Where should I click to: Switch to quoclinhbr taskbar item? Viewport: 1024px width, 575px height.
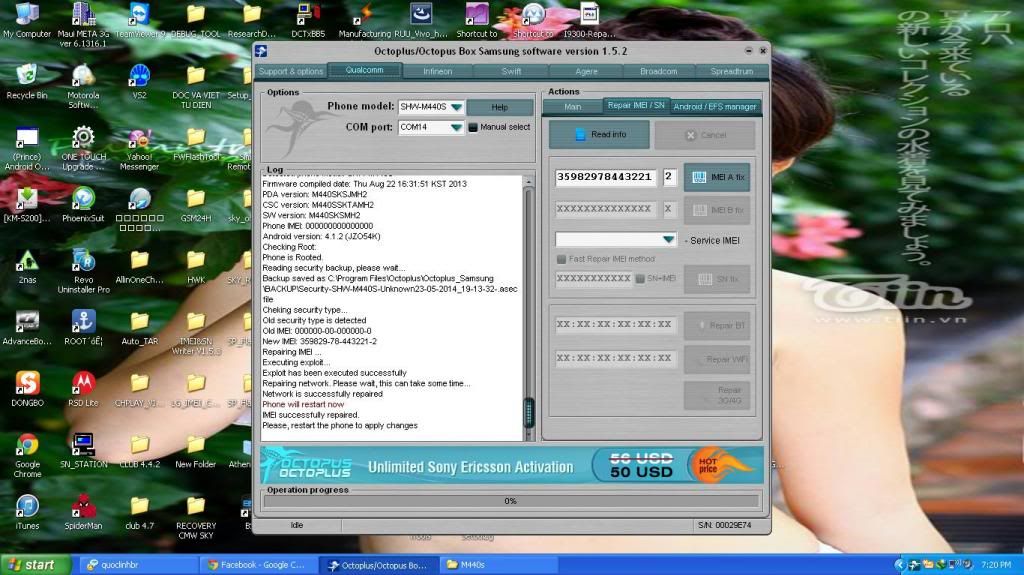pos(138,565)
